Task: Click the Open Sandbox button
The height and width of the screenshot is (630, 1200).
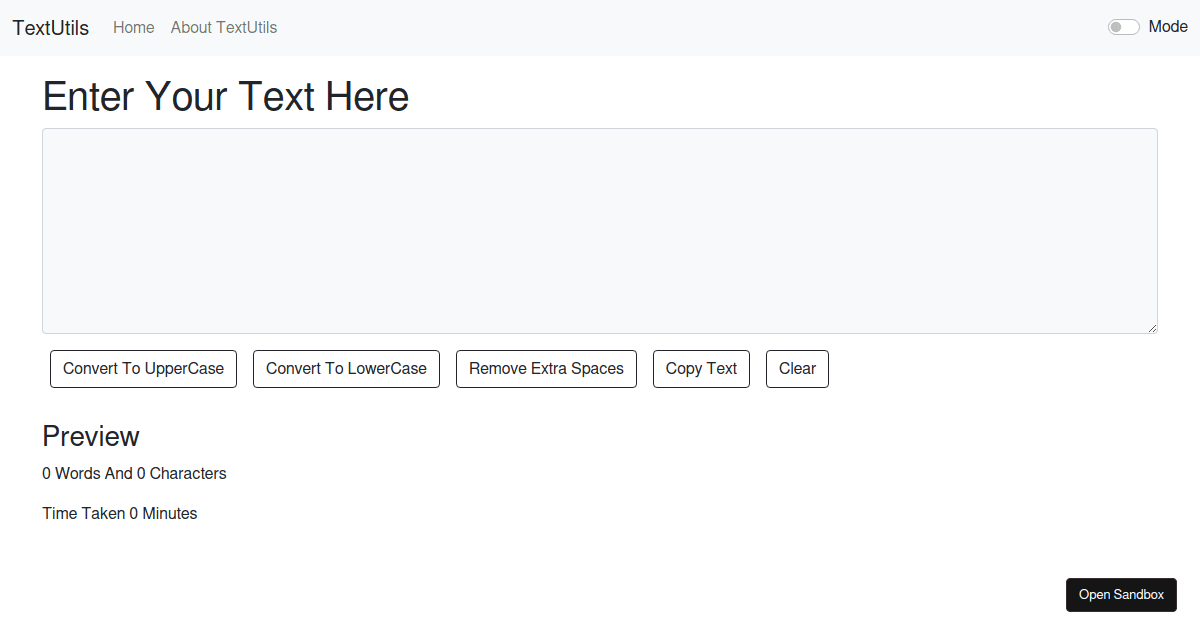Action: pyautogui.click(x=1121, y=594)
